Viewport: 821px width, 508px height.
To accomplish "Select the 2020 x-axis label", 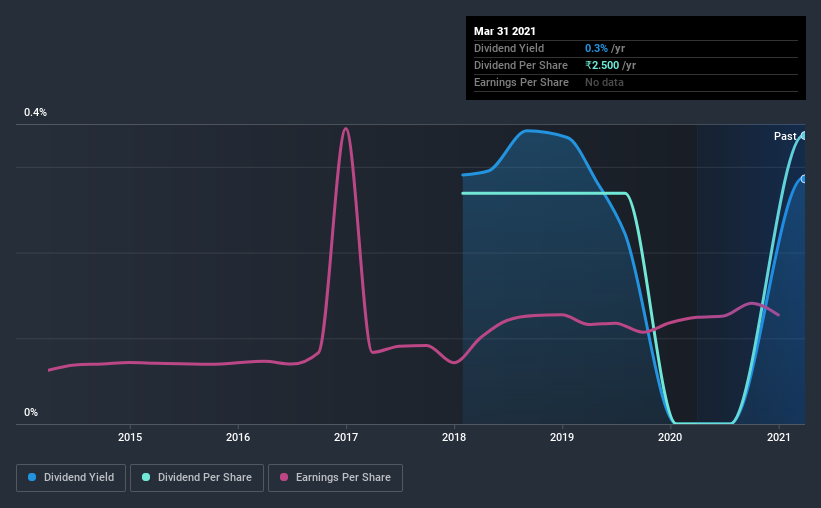I will 670,437.
